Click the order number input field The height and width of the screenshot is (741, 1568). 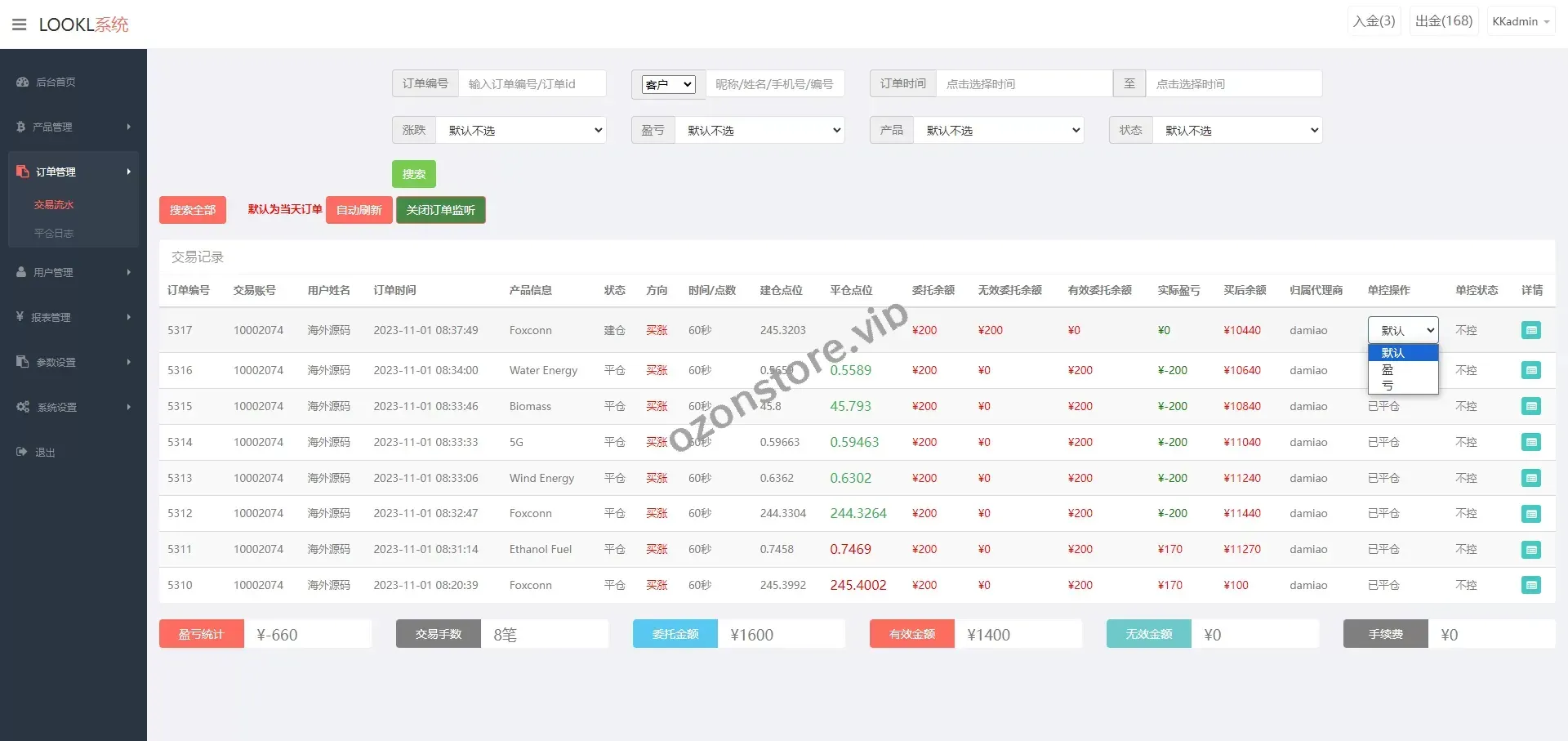(x=532, y=84)
